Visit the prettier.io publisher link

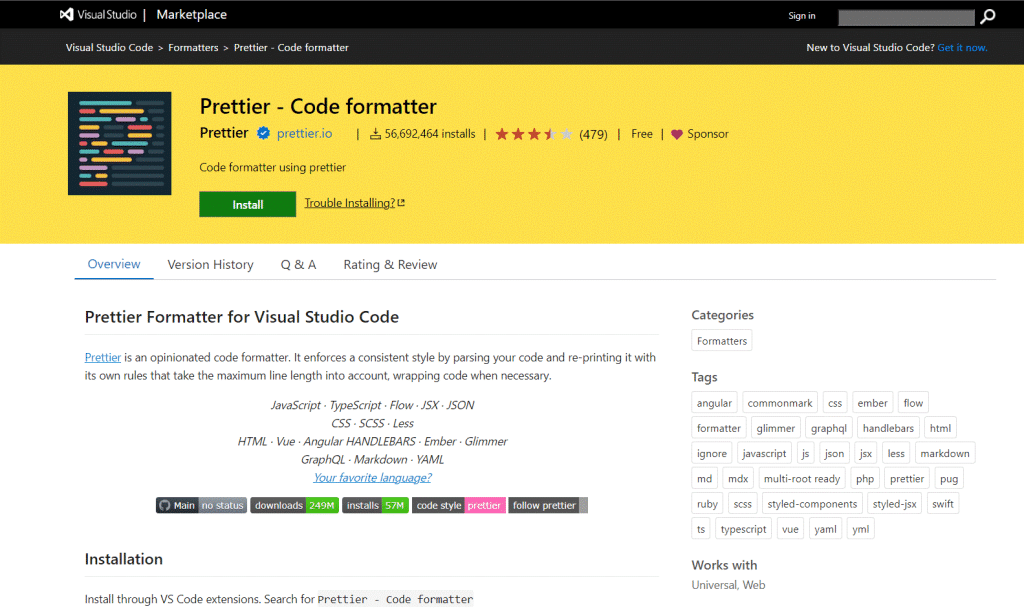tap(304, 133)
